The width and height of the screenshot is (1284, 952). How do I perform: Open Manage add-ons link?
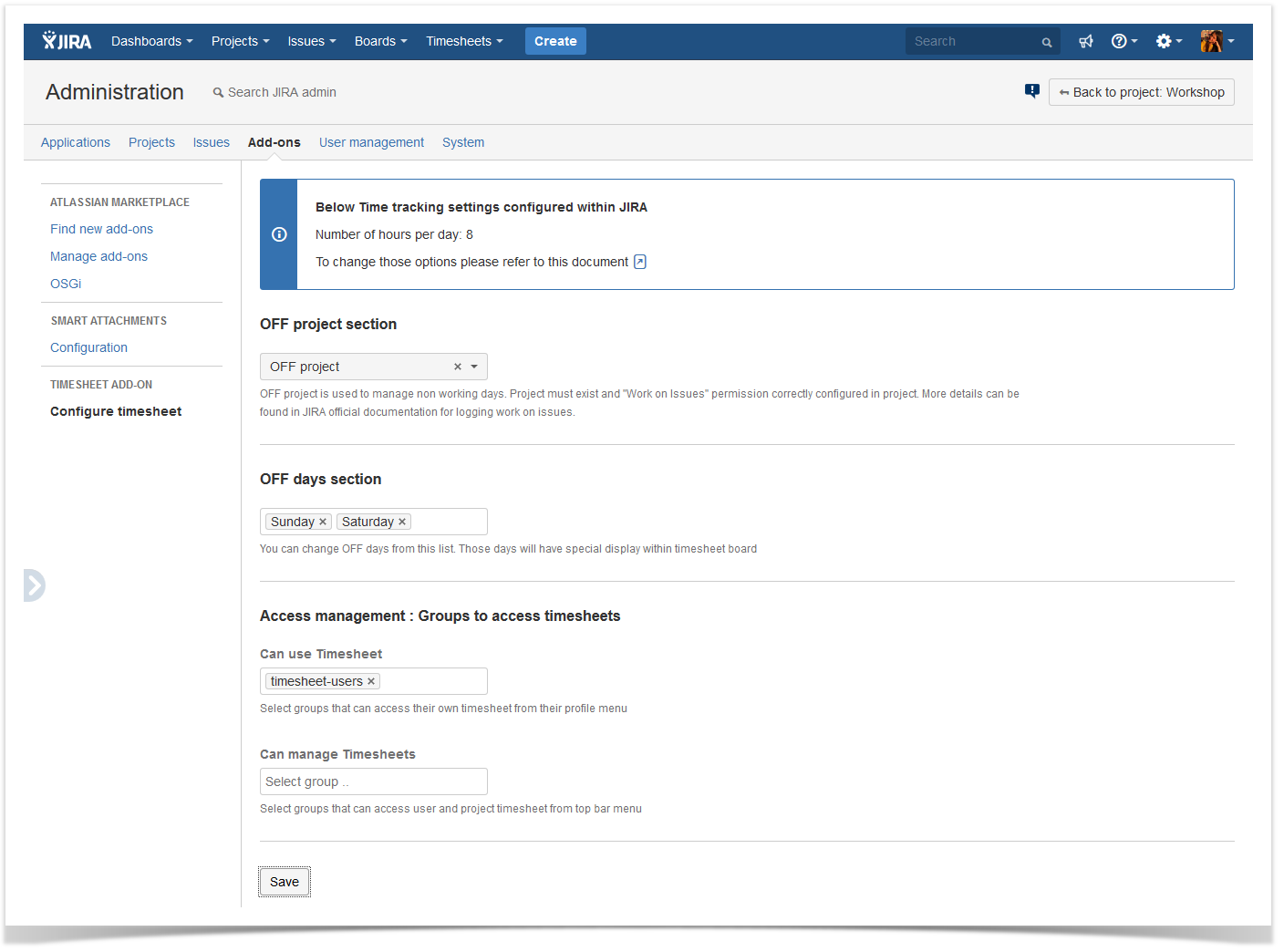click(x=98, y=256)
